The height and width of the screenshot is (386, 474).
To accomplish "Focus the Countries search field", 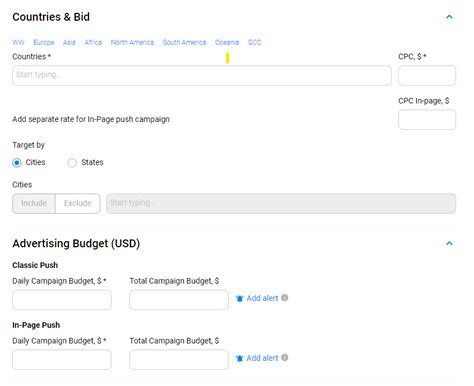I will coord(202,75).
